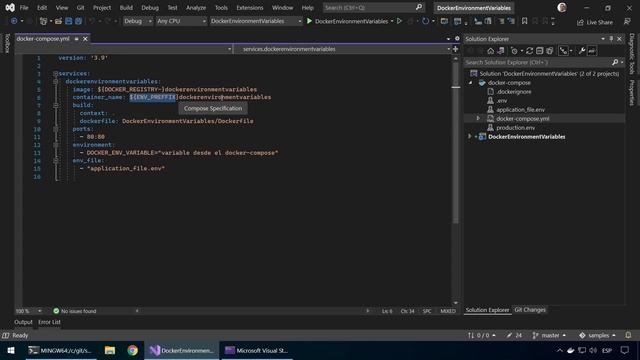
Task: Open the user account avatar
Action: (x=562, y=7)
